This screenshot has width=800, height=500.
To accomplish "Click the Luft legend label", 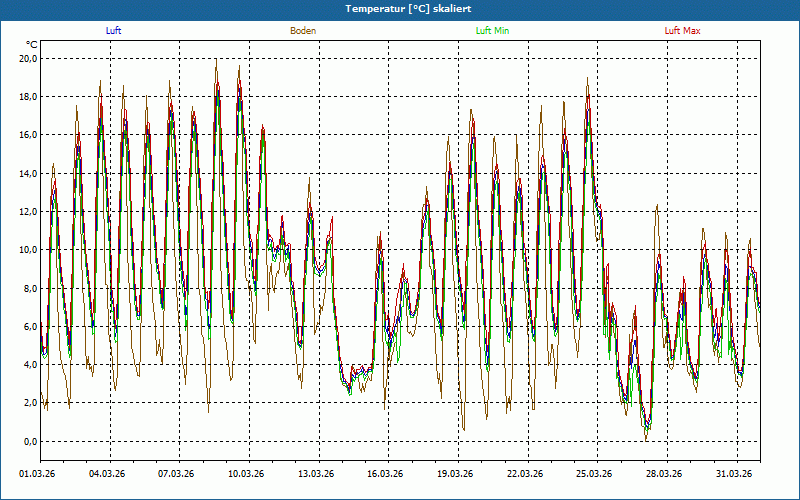I will (113, 31).
